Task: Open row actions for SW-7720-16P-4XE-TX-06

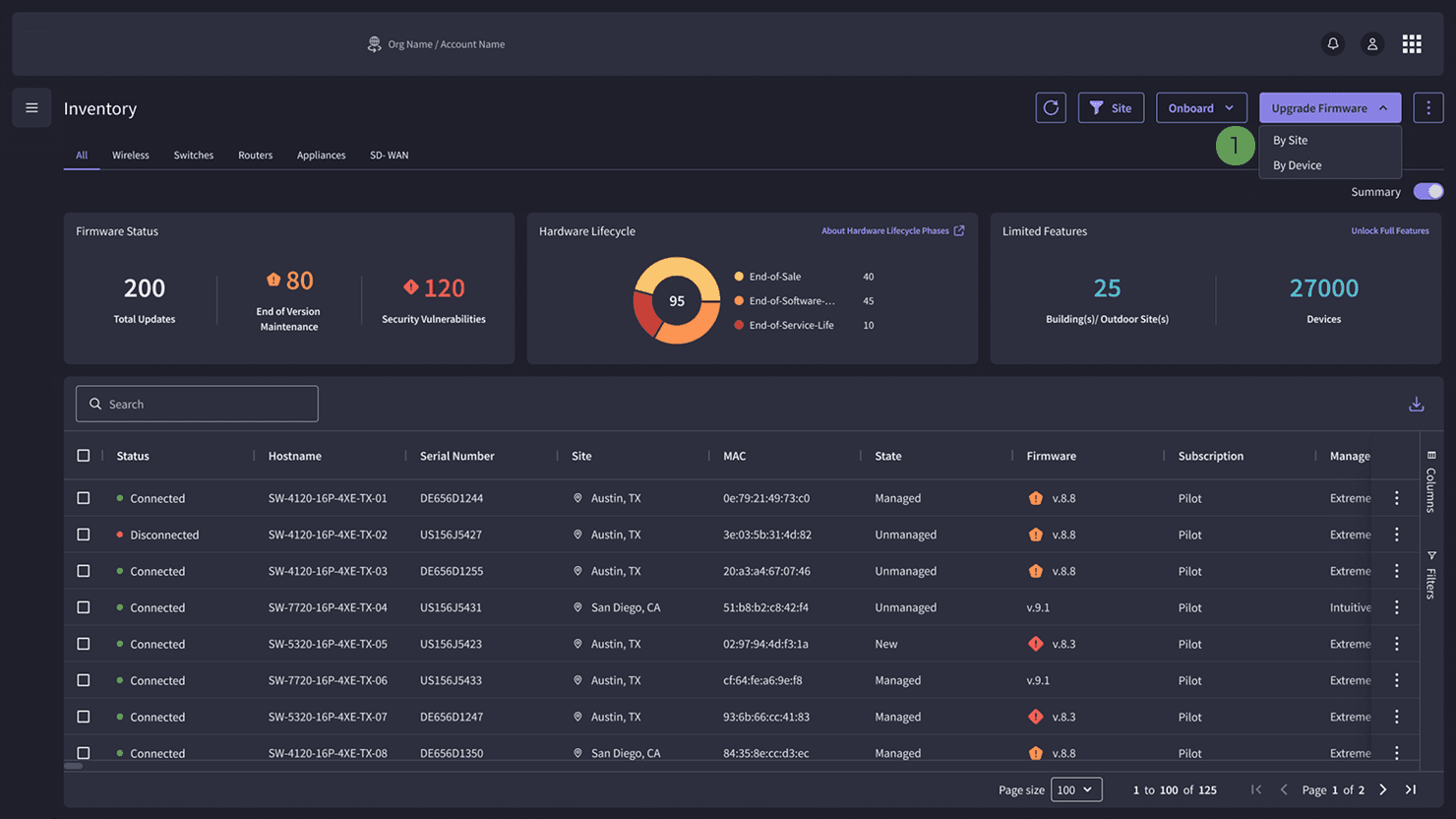Action: click(1396, 680)
